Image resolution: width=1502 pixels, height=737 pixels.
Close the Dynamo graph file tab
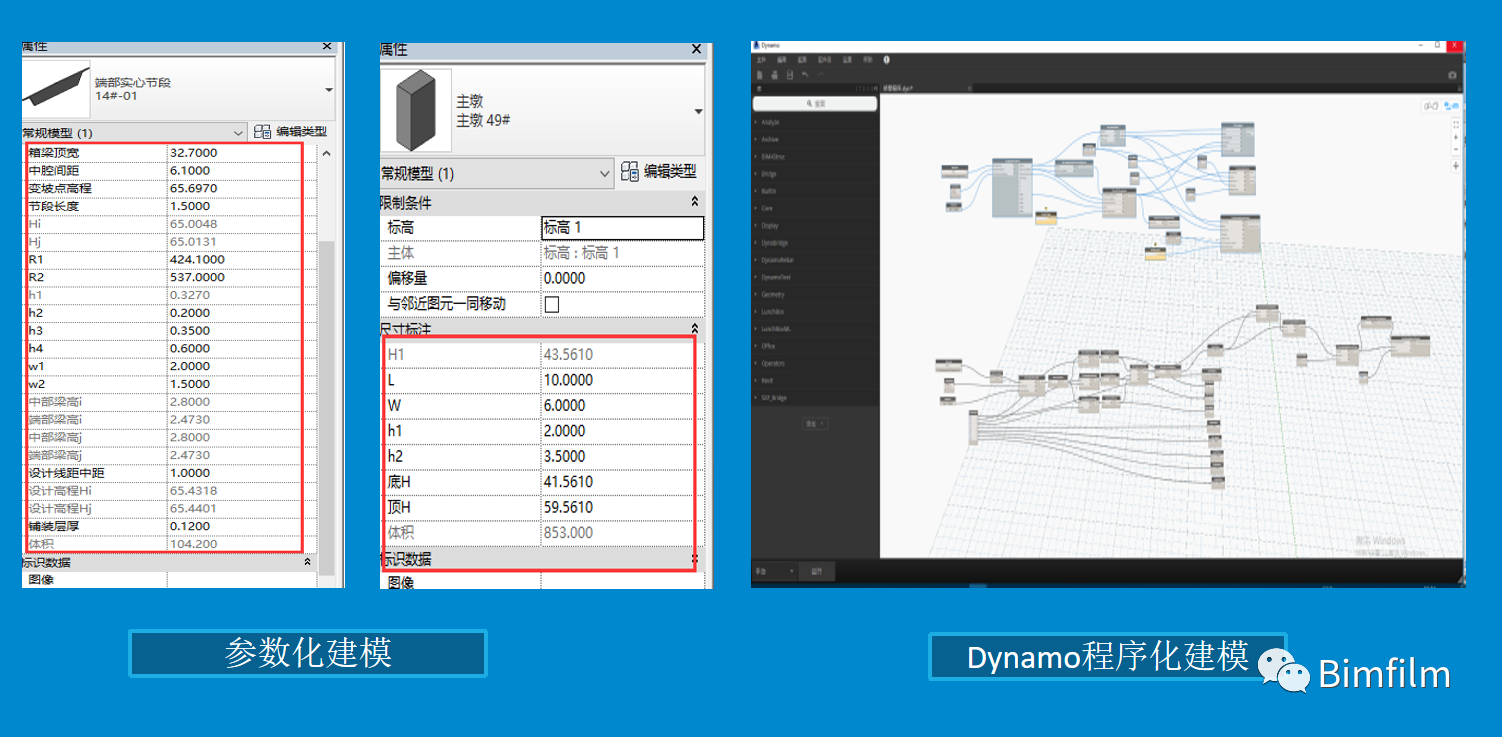click(x=969, y=88)
